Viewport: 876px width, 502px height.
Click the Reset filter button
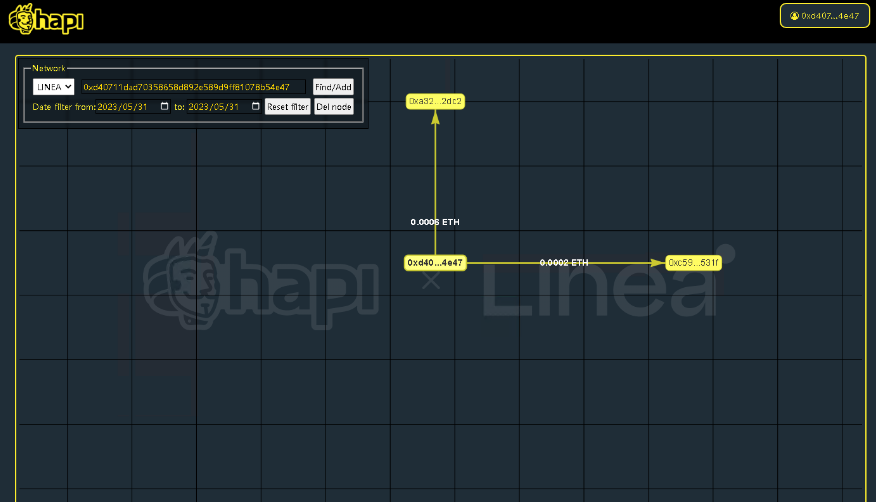288,107
